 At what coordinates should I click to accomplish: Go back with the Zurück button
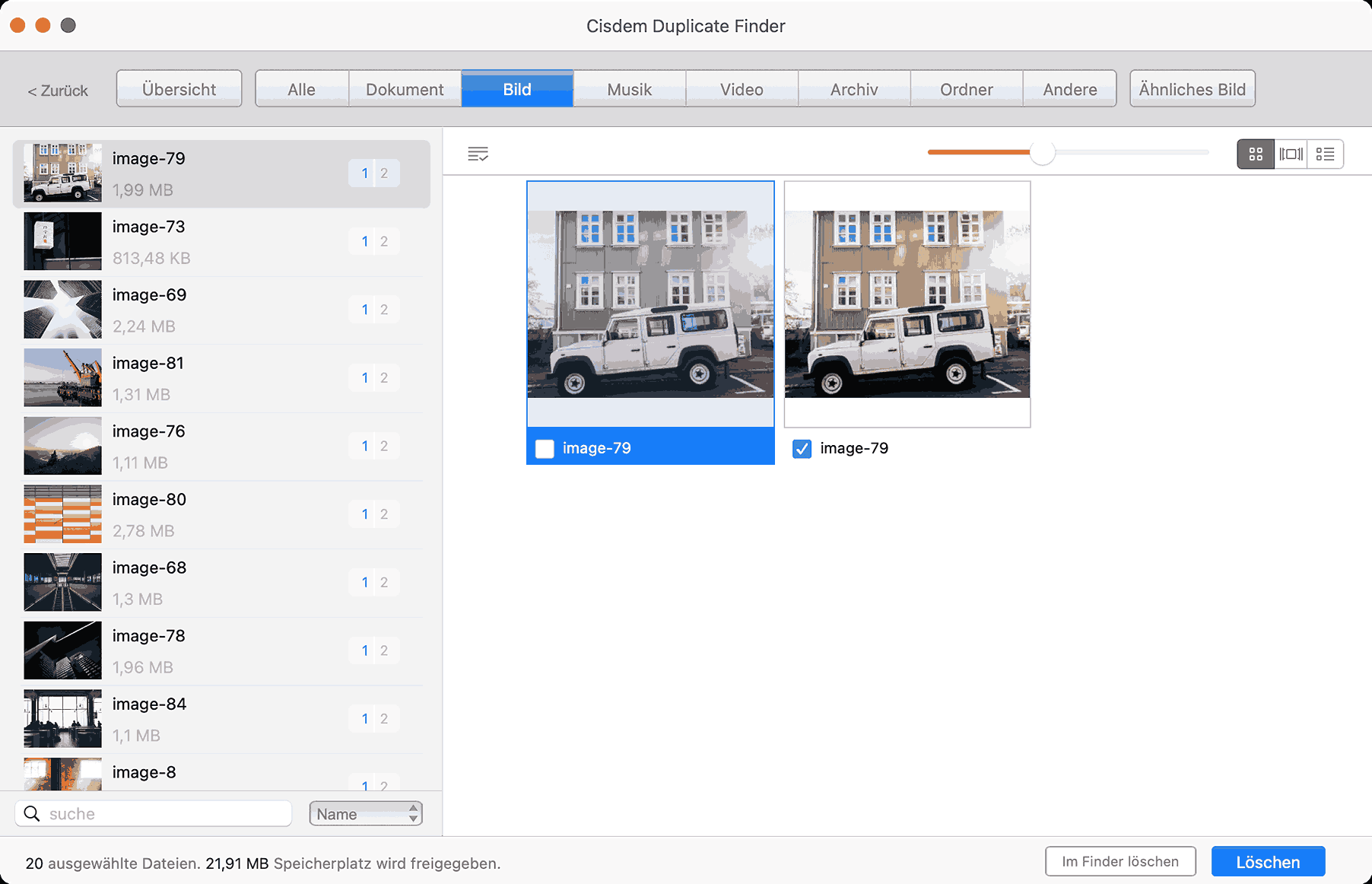pyautogui.click(x=58, y=91)
